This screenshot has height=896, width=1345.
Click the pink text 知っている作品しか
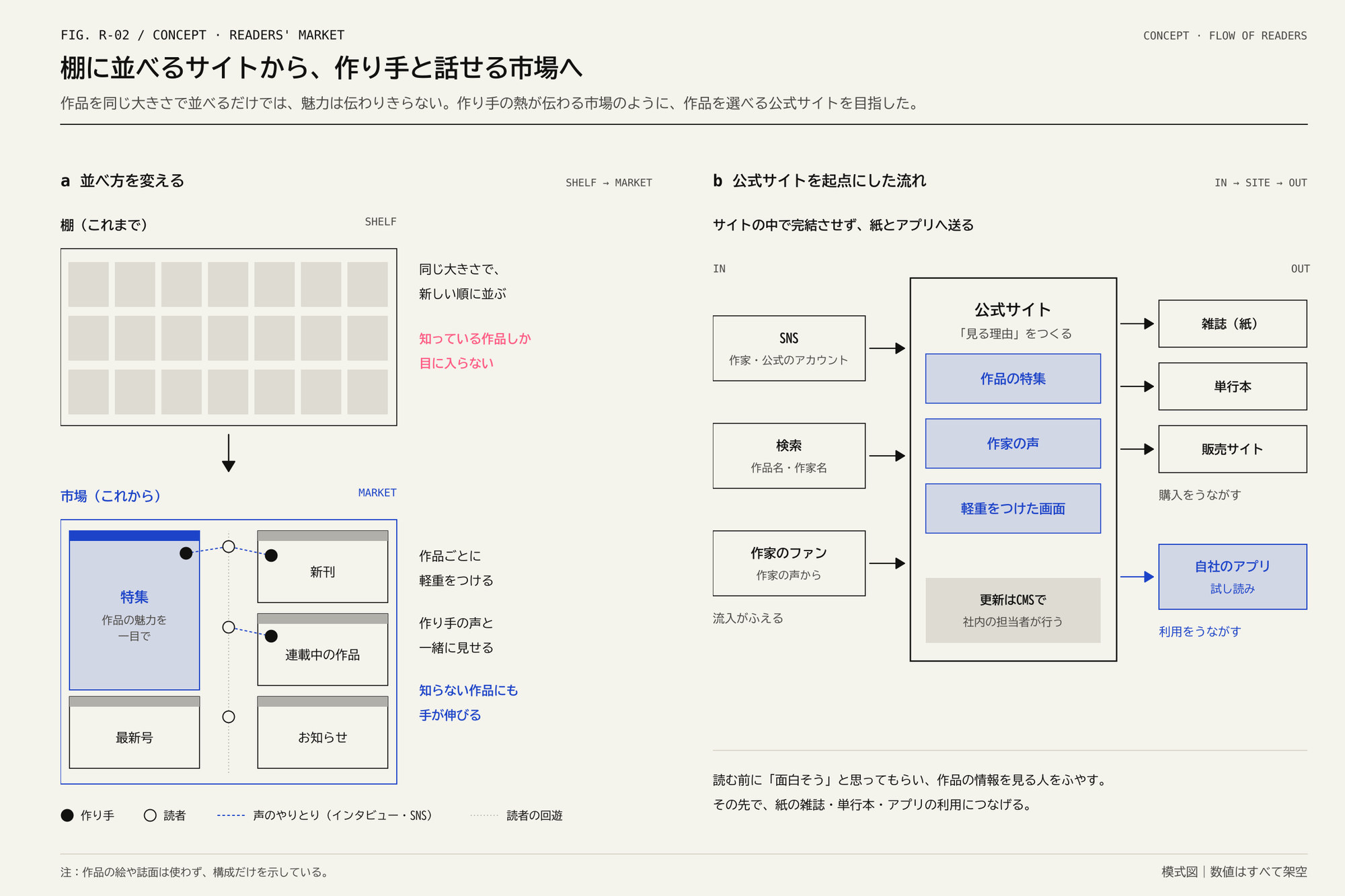pos(475,339)
